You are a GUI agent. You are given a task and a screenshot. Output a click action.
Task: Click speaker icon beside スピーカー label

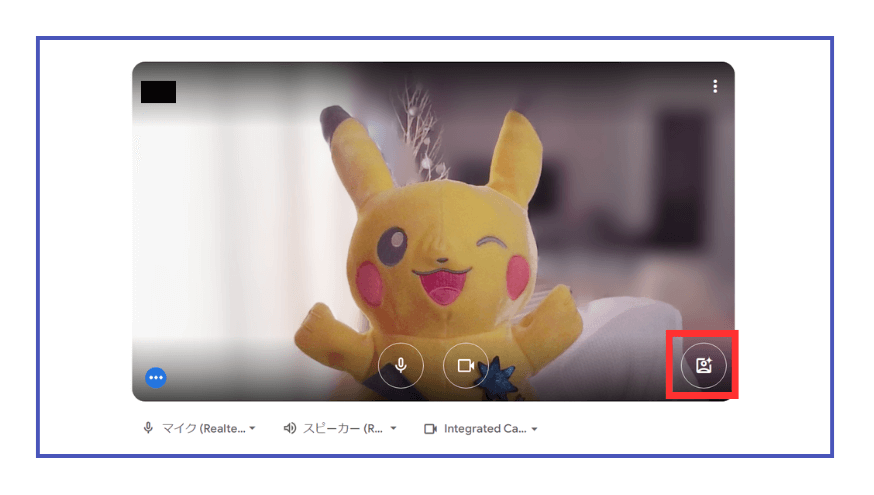tap(289, 428)
